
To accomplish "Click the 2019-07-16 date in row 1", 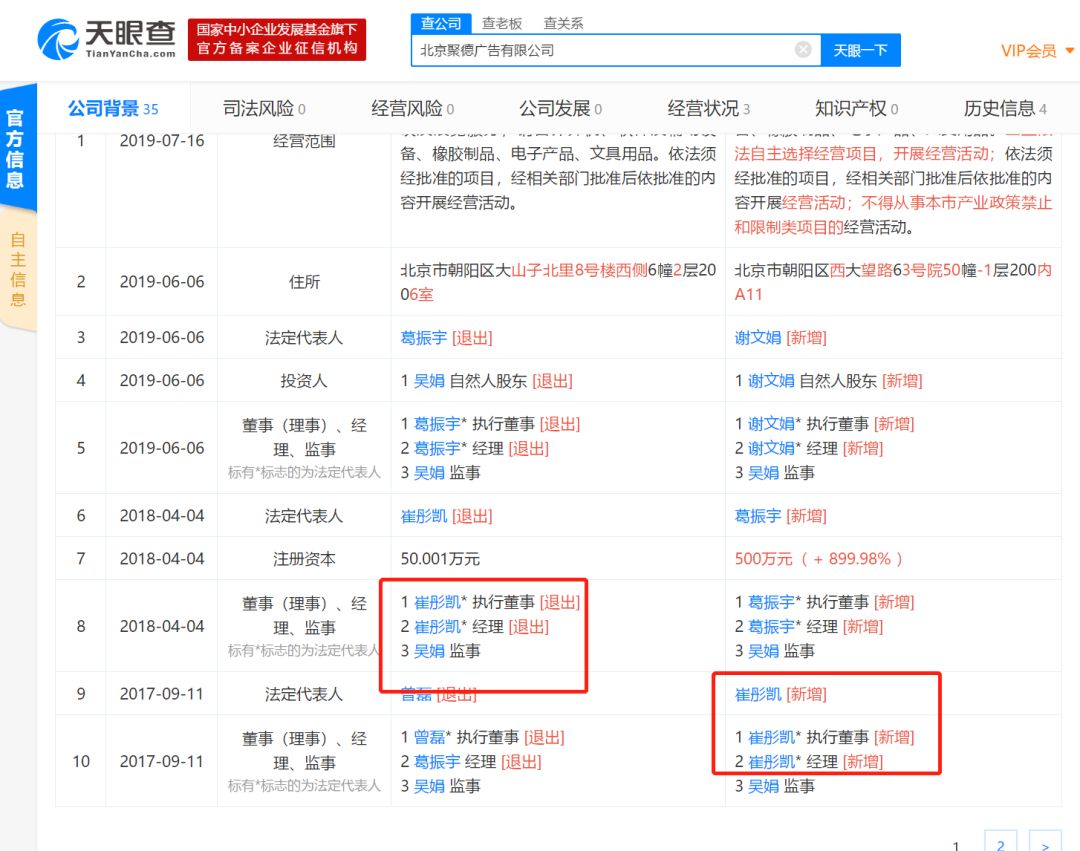I will coord(162,140).
